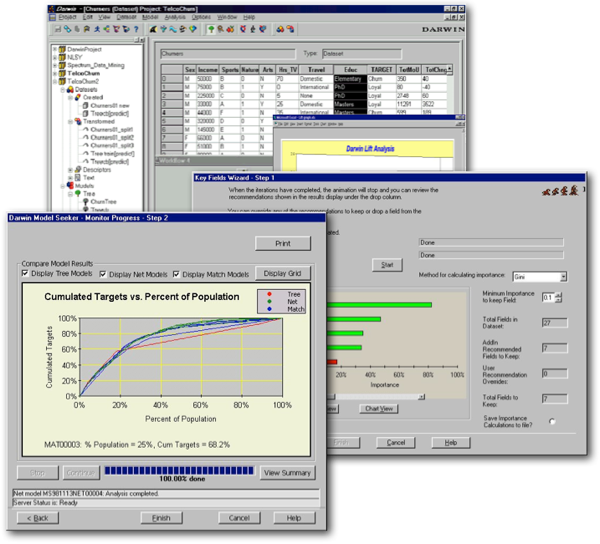Click the Descriptors icon in project tree

coord(78,169)
